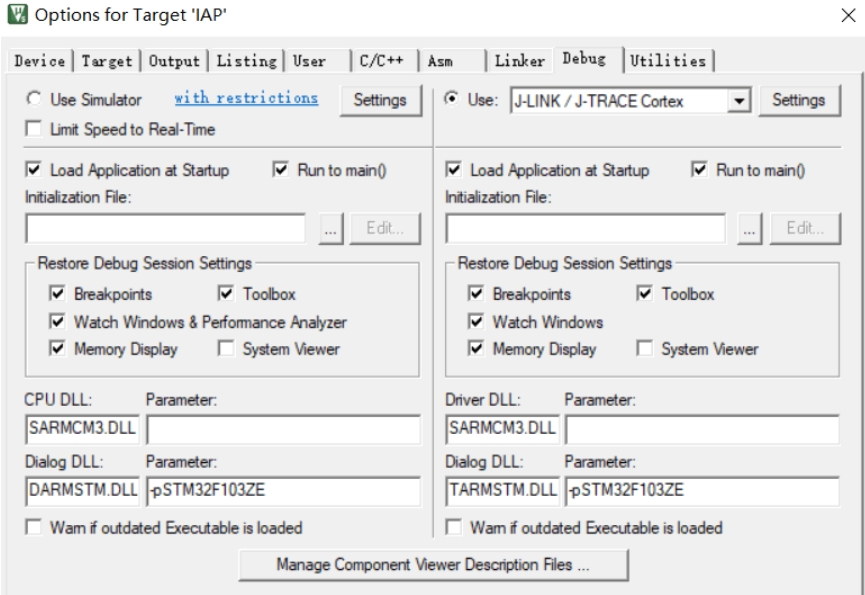Click the simulator Initialization File field
The width and height of the screenshot is (865, 595).
click(165, 229)
